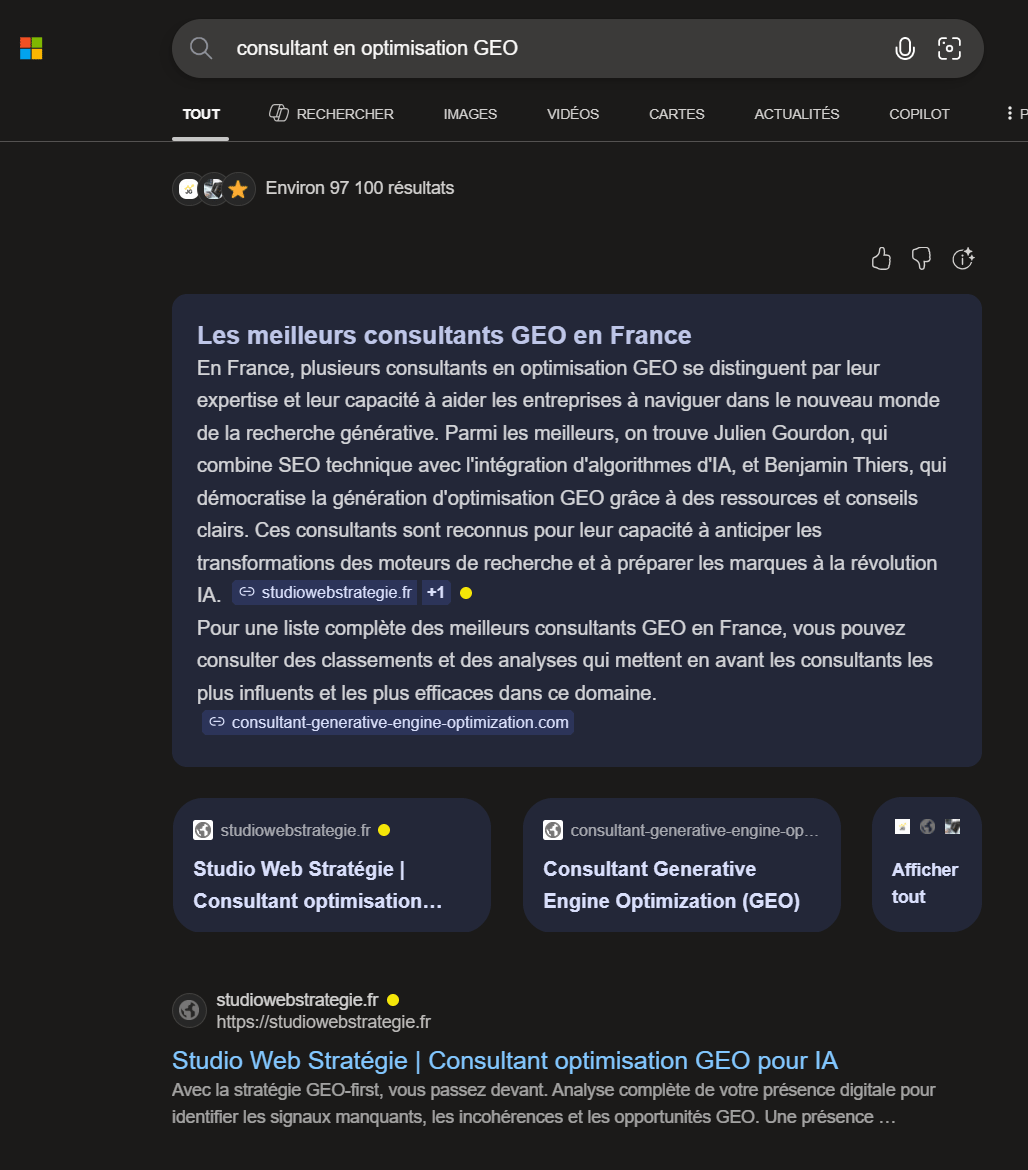The height and width of the screenshot is (1170, 1028).
Task: Open visual search camera icon
Action: [949, 48]
